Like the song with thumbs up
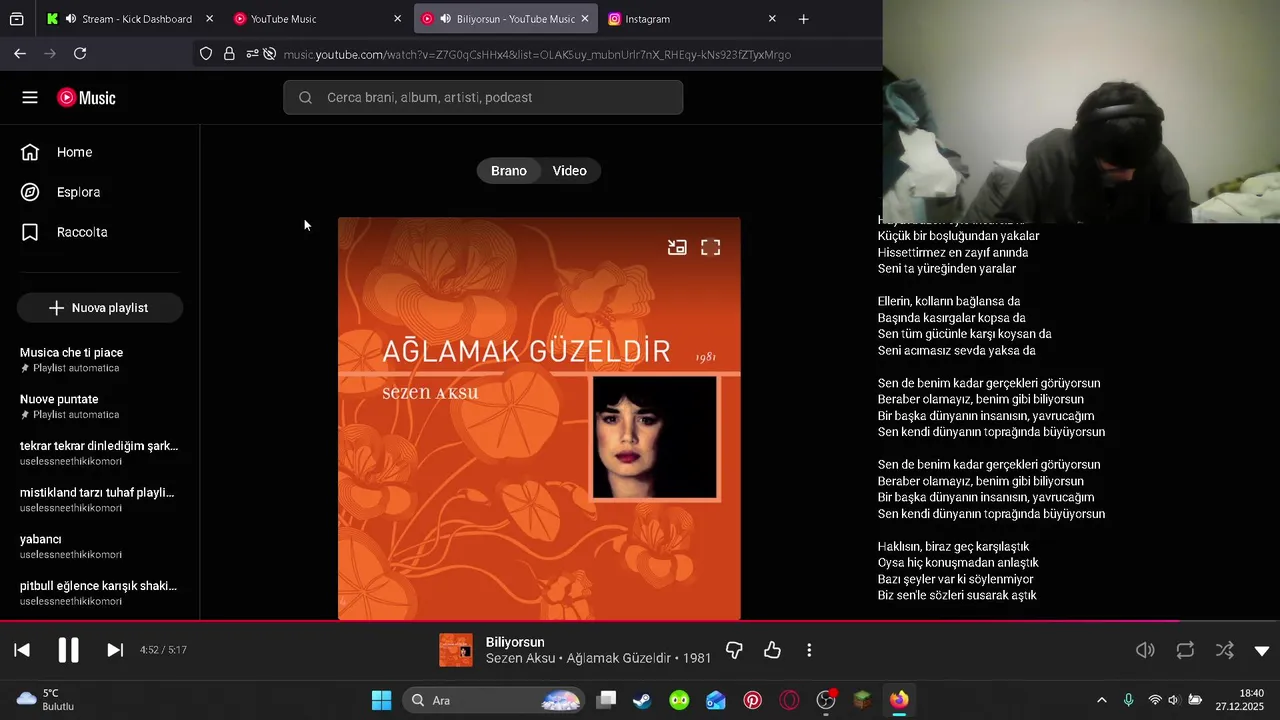Screen dimensions: 1280x720 coord(772,650)
